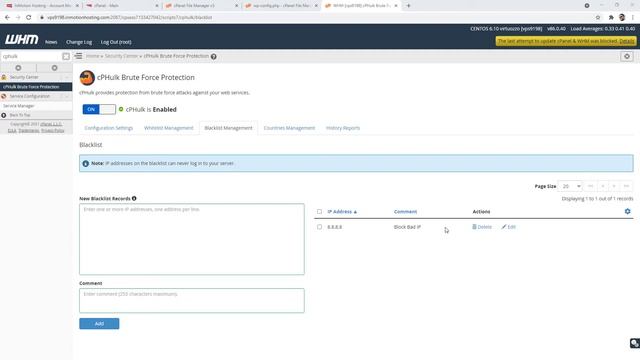Open the Privacy Policy footer link

click(x=53, y=131)
